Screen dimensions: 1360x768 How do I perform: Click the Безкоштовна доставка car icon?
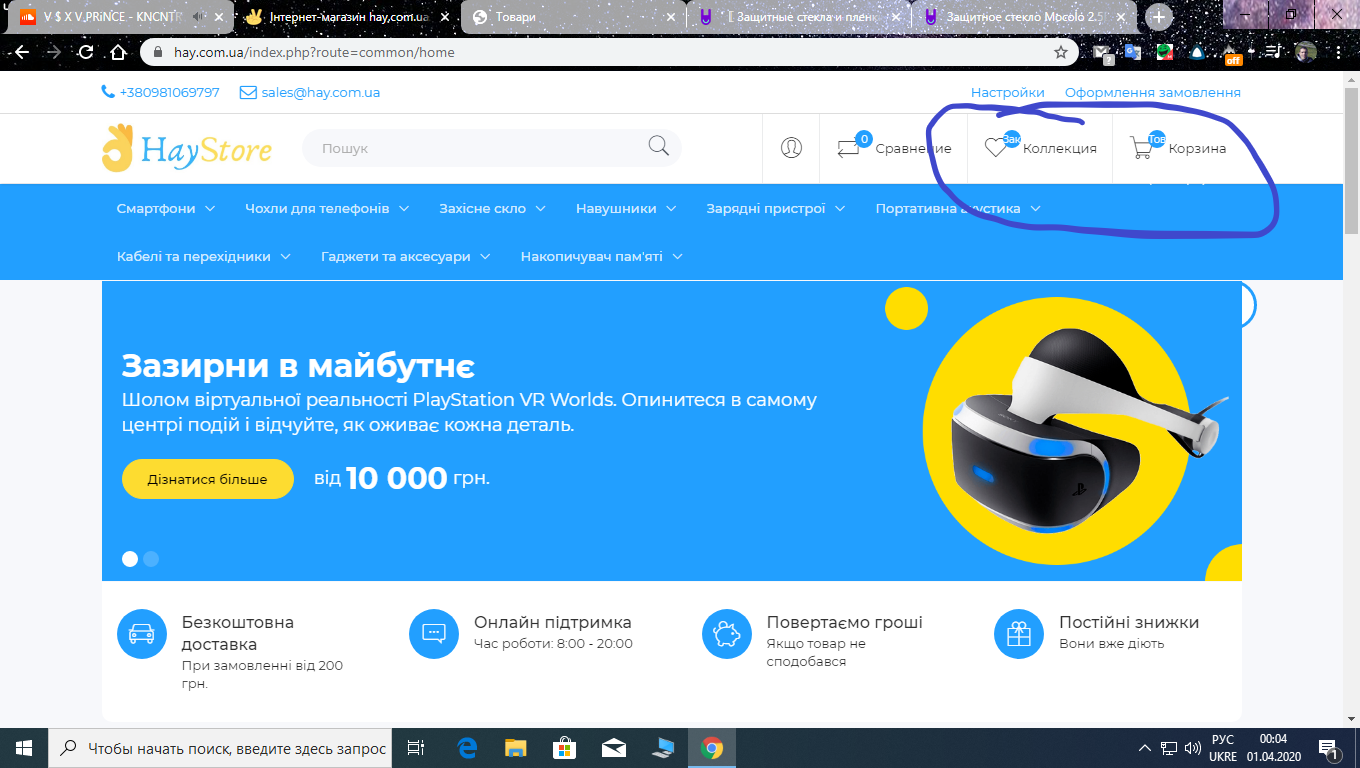142,633
